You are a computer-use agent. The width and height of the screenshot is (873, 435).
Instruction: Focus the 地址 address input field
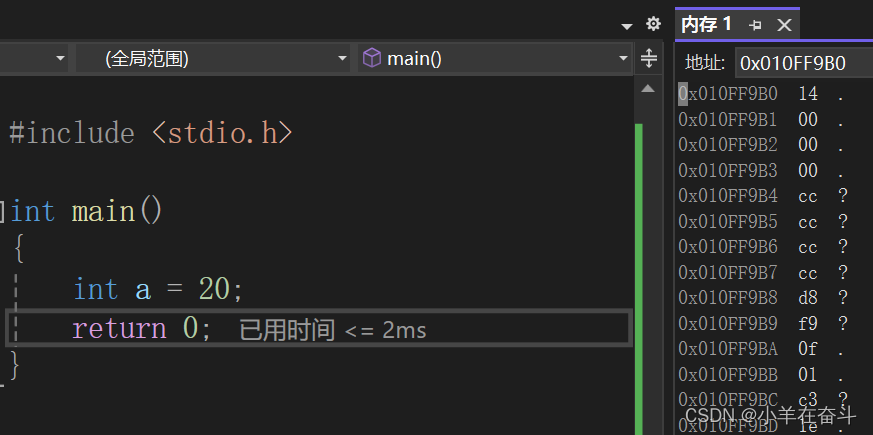[x=804, y=63]
